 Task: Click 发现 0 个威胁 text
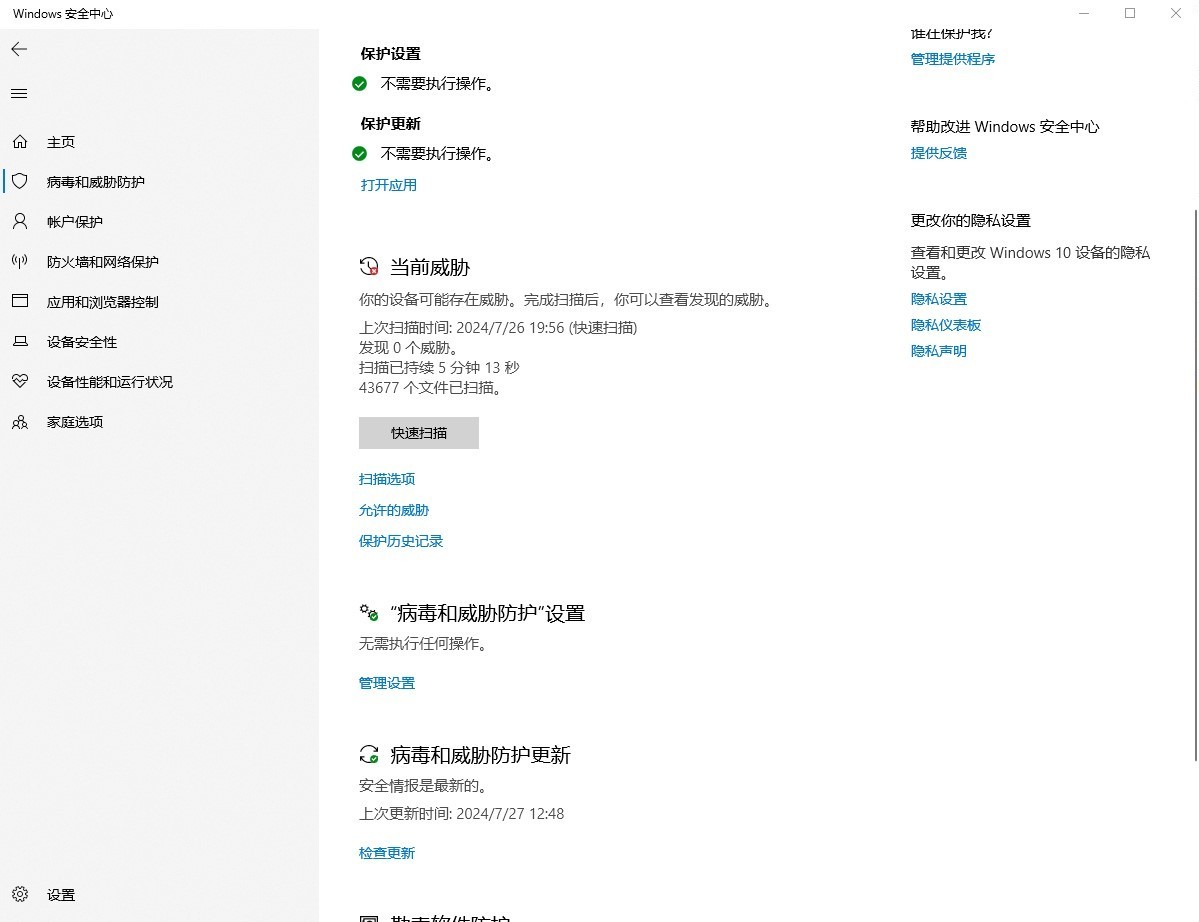(x=408, y=348)
